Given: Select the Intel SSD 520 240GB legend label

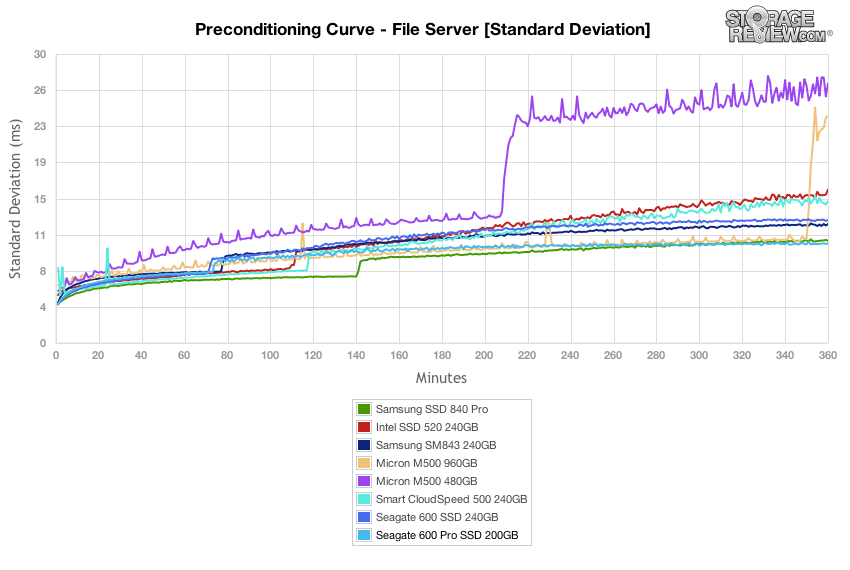Looking at the screenshot, I should tap(427, 427).
